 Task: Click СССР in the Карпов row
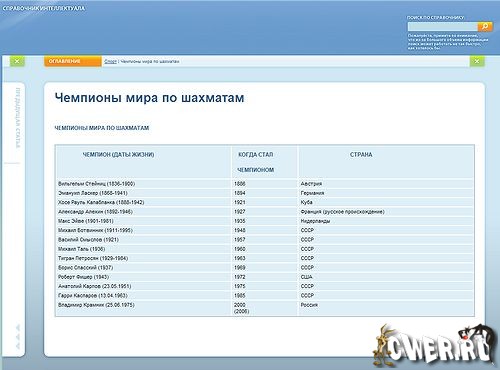(x=307, y=286)
